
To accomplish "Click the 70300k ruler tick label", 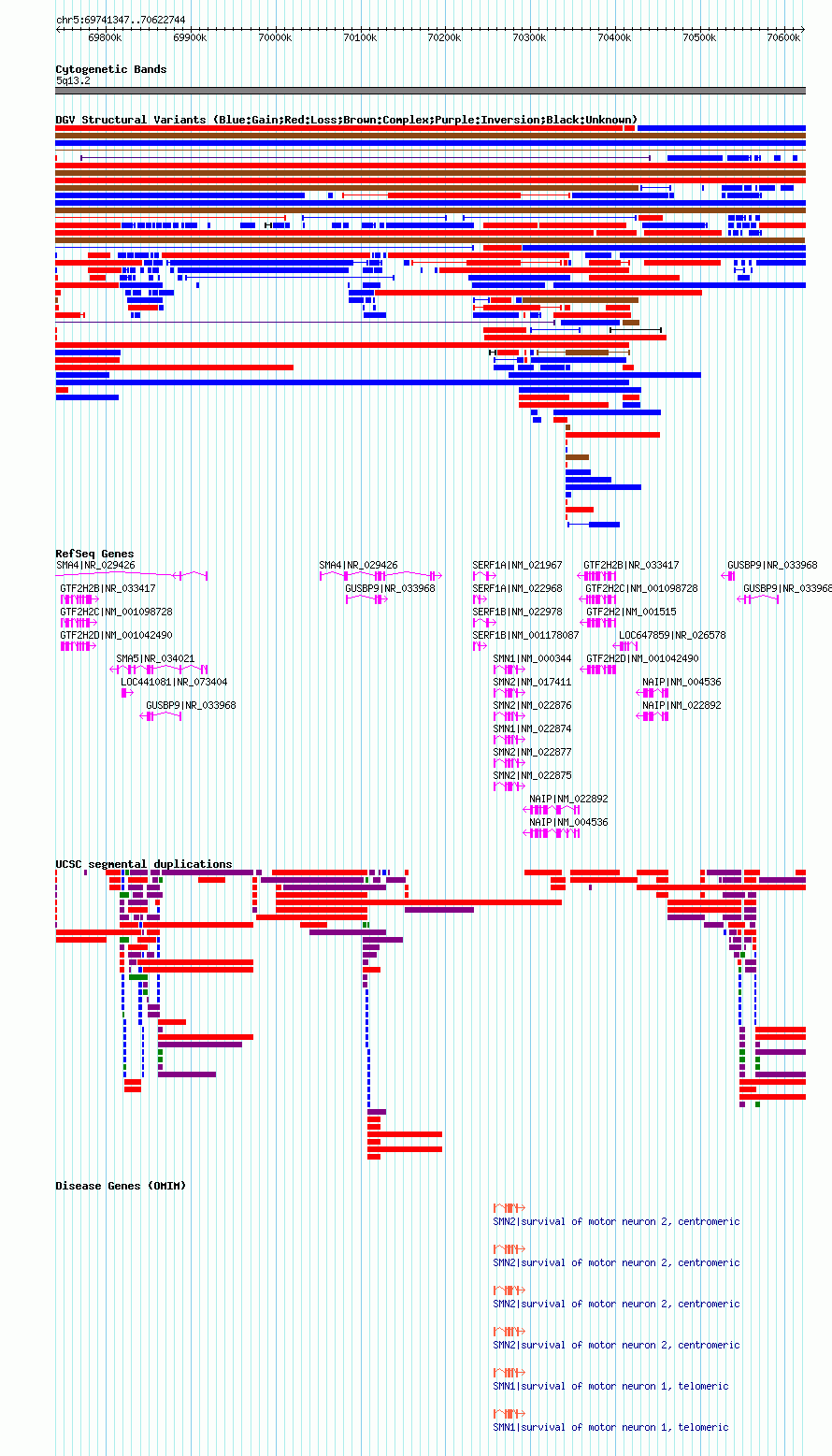I will (x=529, y=38).
